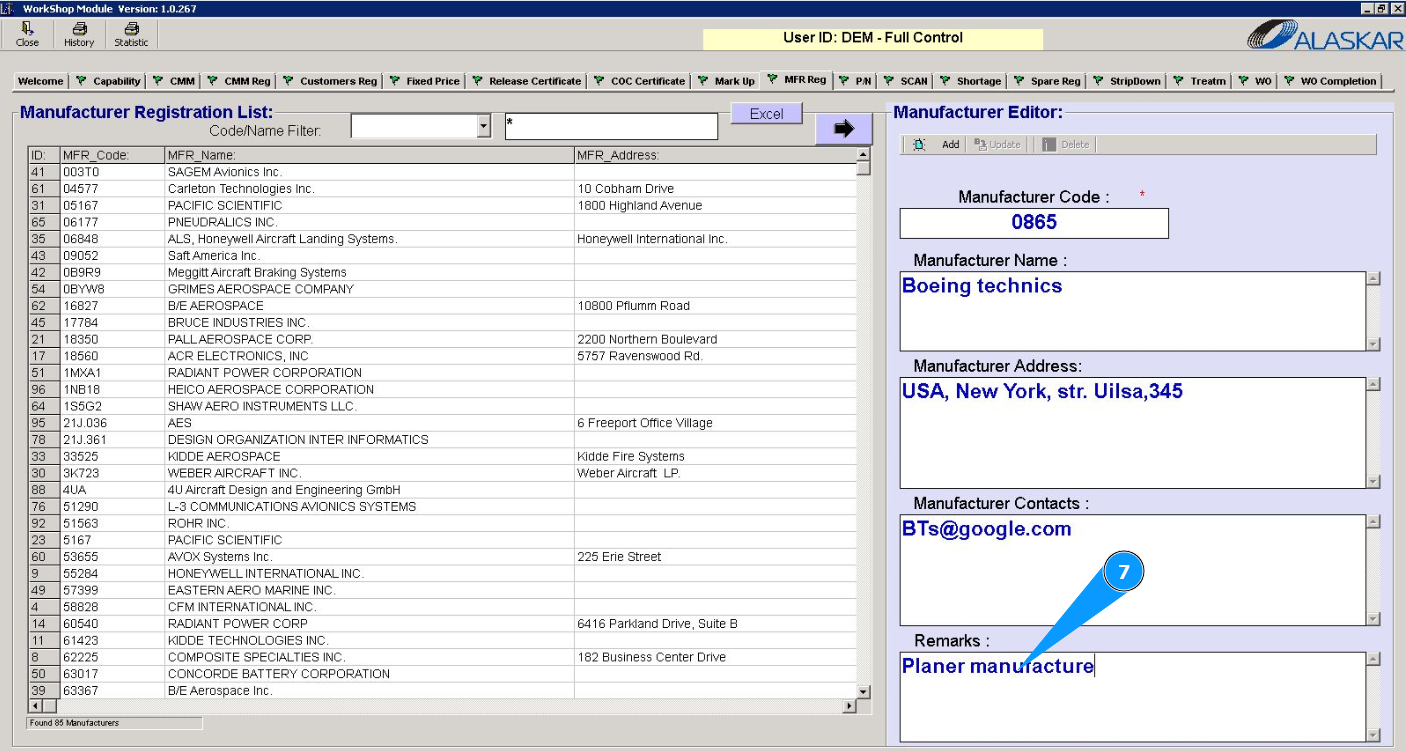Select the PNEUDRALICS INC. row
Screen dimensions: 1406x751
pos(442,222)
